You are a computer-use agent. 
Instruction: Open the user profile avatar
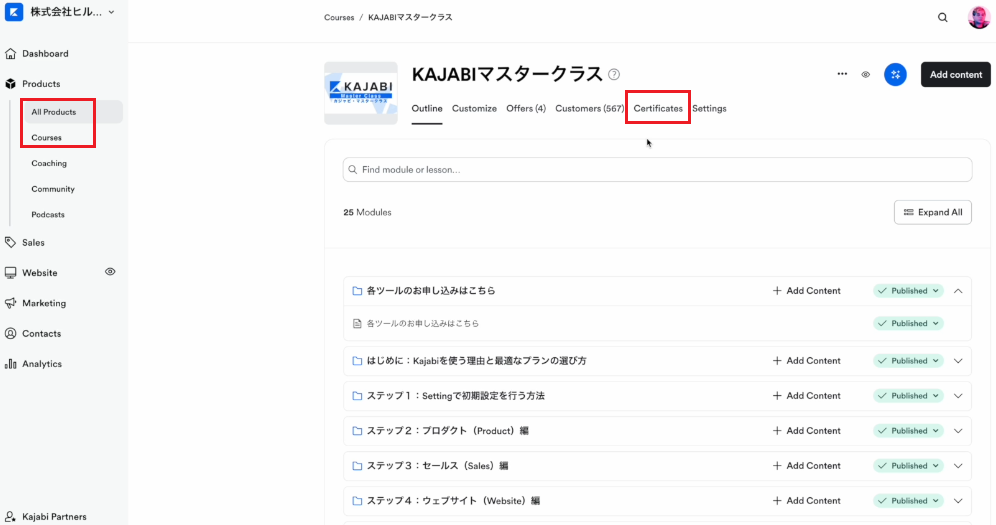[979, 18]
